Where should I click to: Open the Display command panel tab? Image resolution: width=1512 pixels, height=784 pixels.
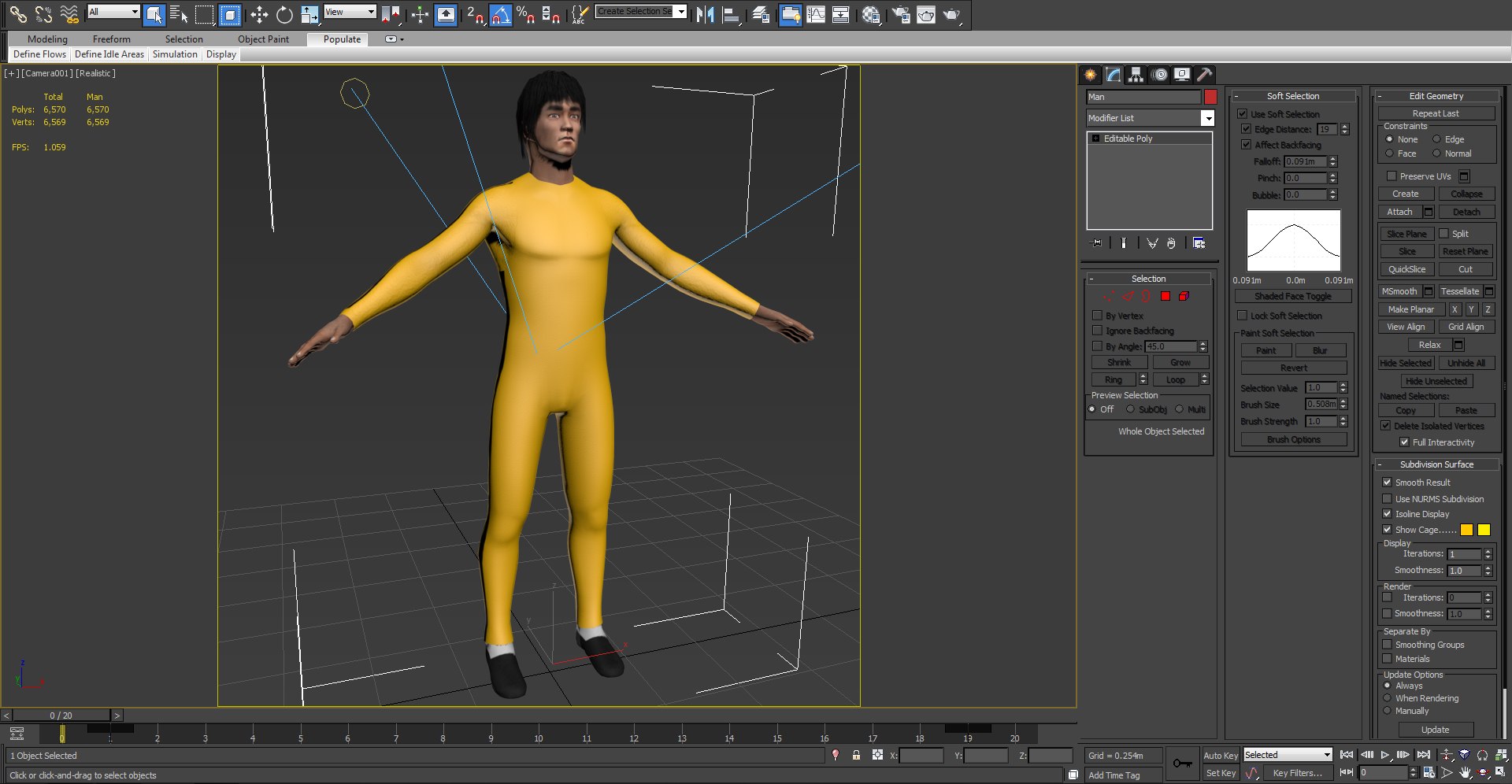click(x=1182, y=74)
